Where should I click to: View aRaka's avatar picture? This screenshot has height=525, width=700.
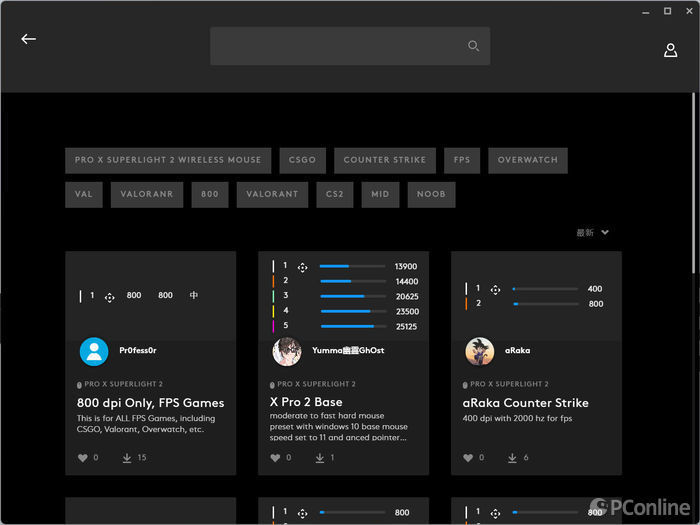(480, 352)
